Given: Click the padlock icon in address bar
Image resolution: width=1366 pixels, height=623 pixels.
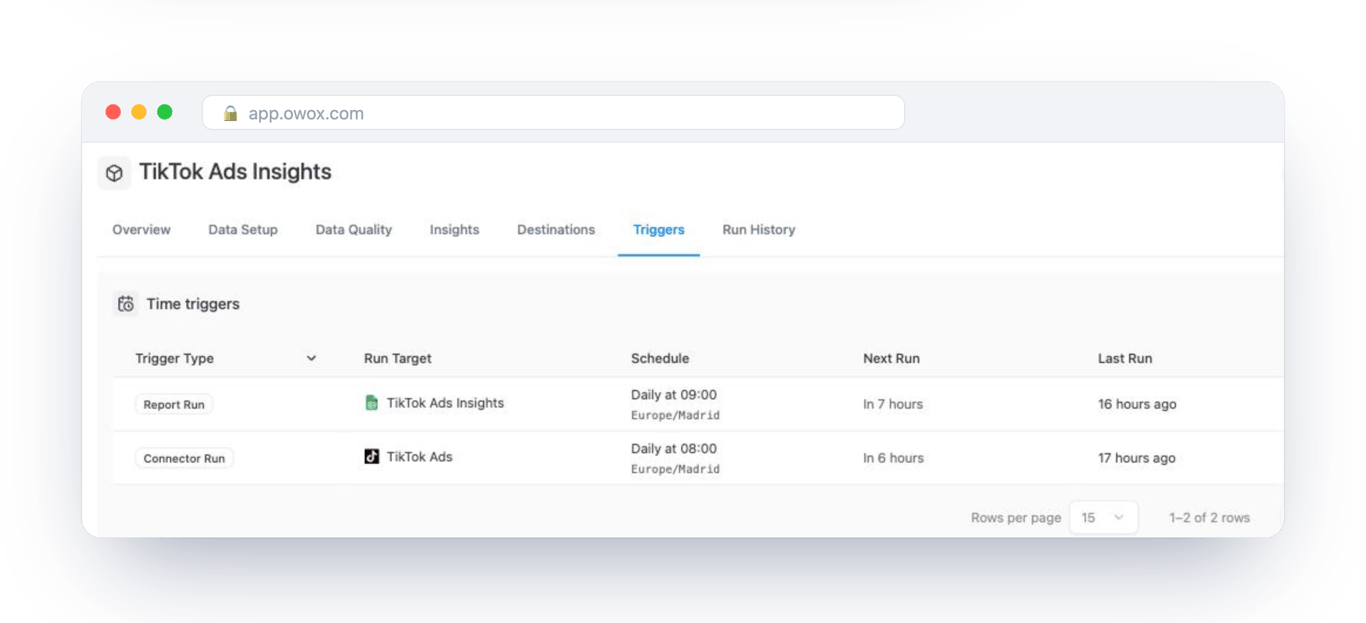Looking at the screenshot, I should [230, 113].
